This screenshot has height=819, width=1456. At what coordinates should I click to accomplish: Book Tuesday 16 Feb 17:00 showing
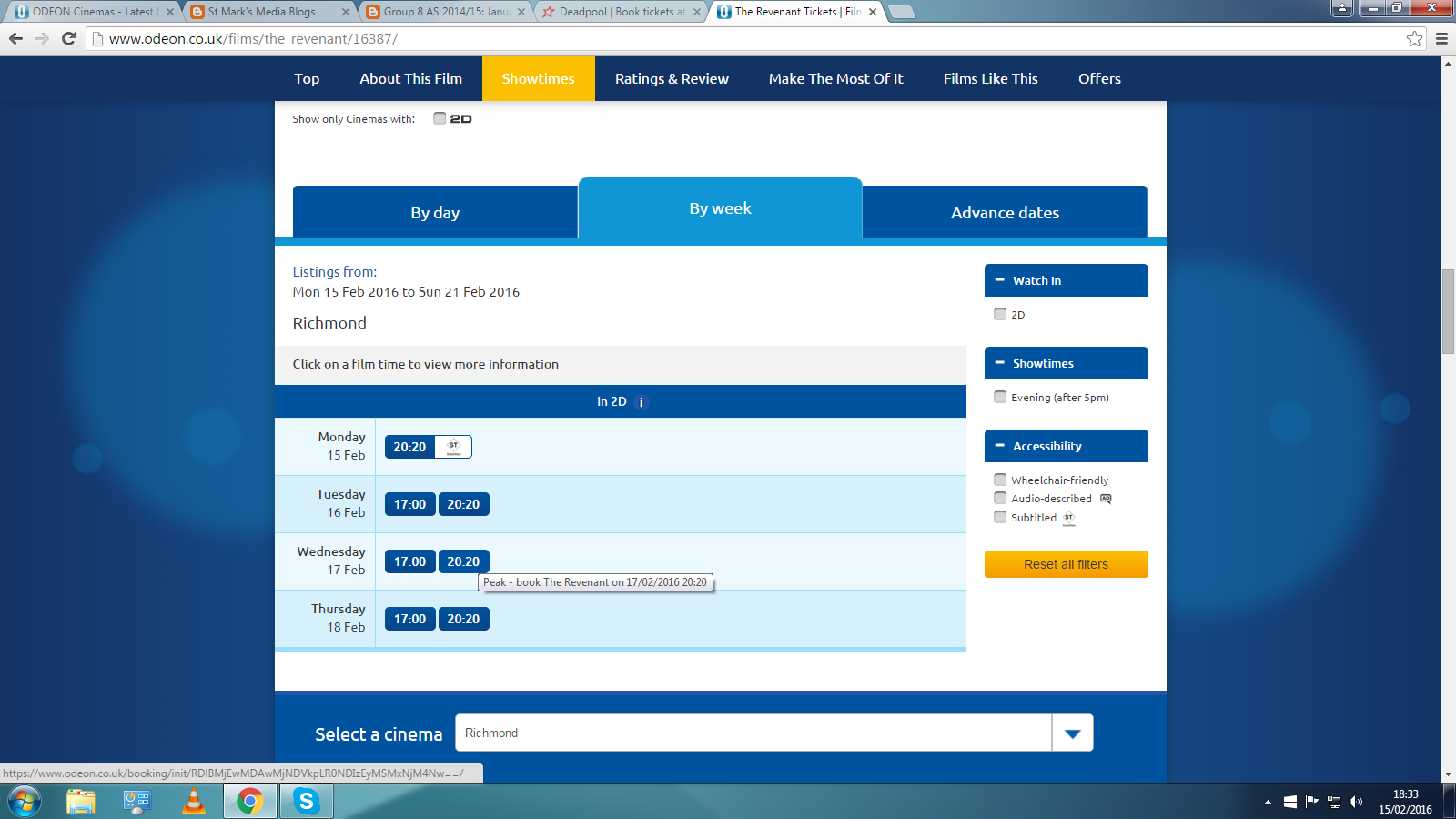(409, 504)
